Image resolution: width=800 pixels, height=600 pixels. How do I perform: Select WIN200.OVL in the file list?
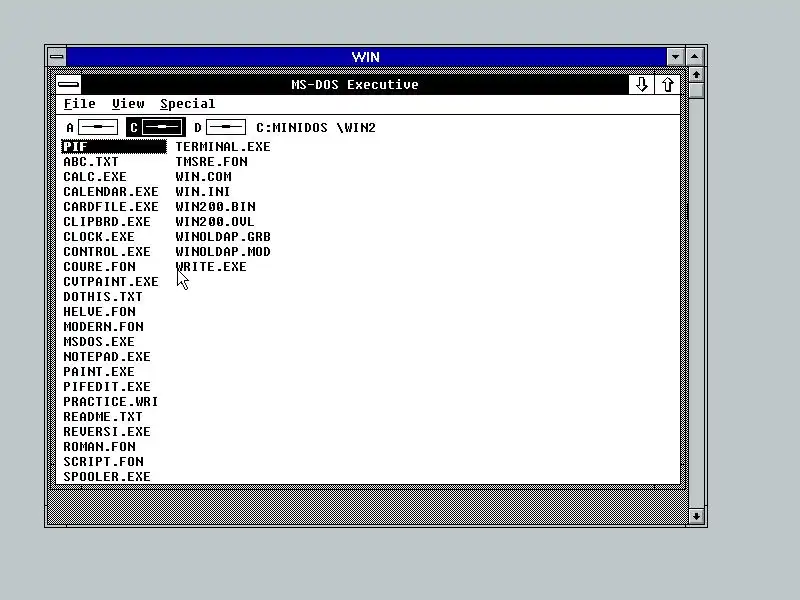pyautogui.click(x=215, y=222)
